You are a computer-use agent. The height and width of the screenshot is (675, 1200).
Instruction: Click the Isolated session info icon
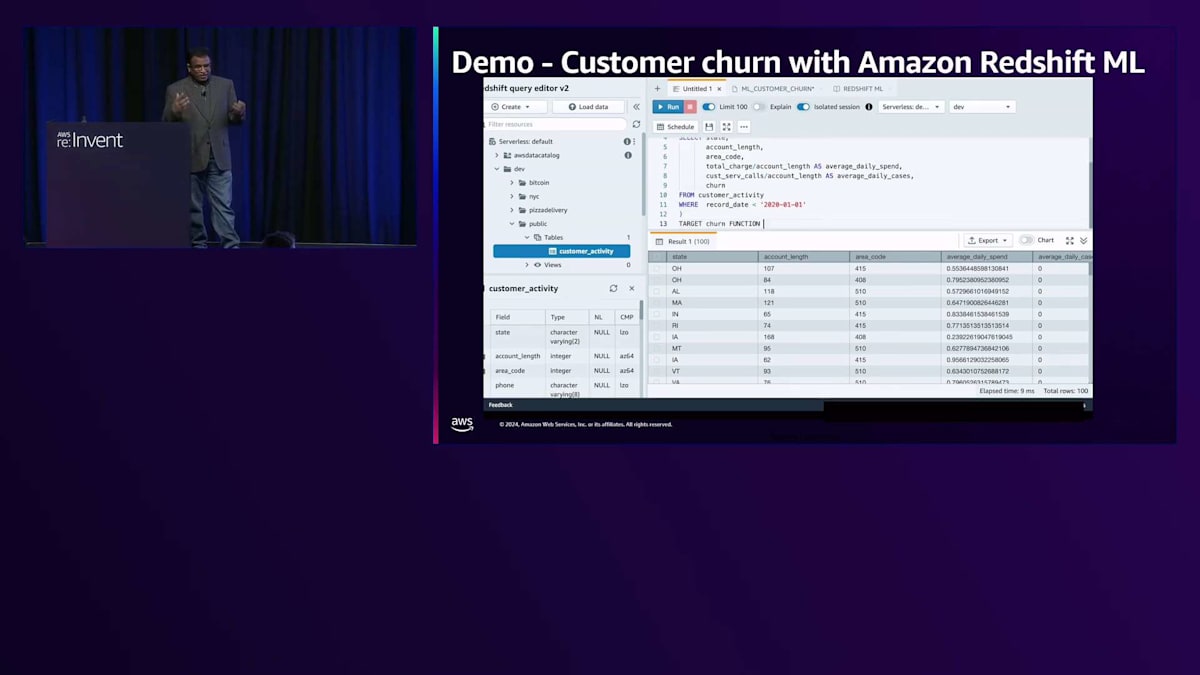[x=868, y=107]
